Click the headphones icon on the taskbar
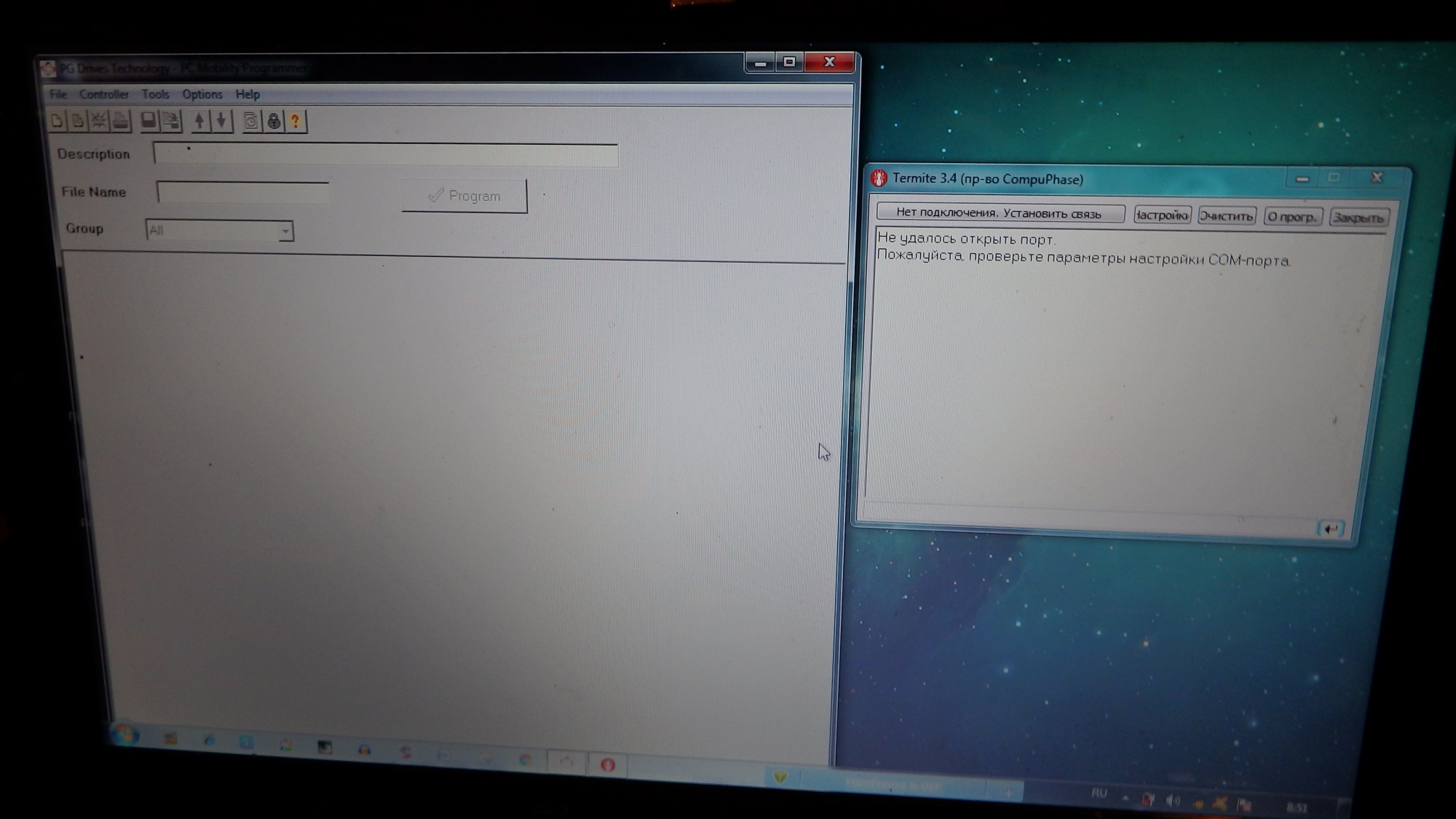The height and width of the screenshot is (819, 1456). click(365, 750)
